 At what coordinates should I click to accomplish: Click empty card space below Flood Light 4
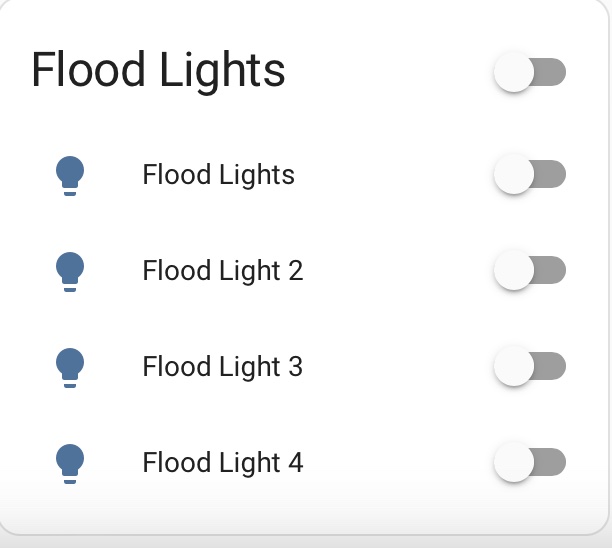[300, 512]
